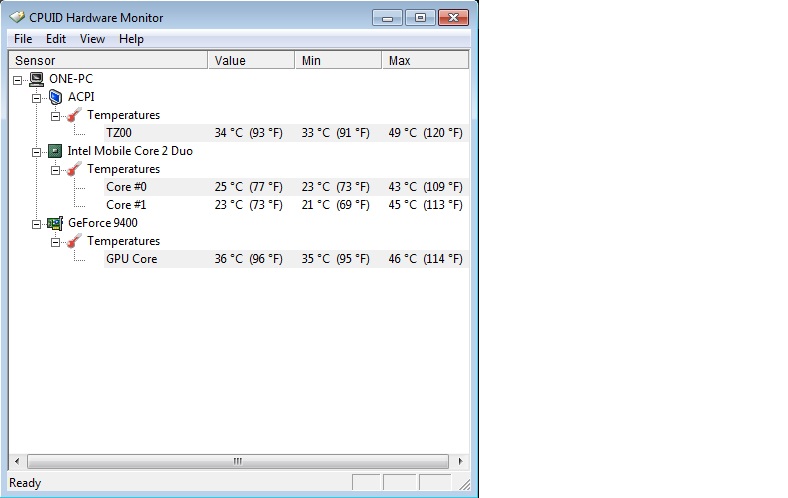Click the window resize grip in status bar
This screenshot has height=498, width=788.
464,484
